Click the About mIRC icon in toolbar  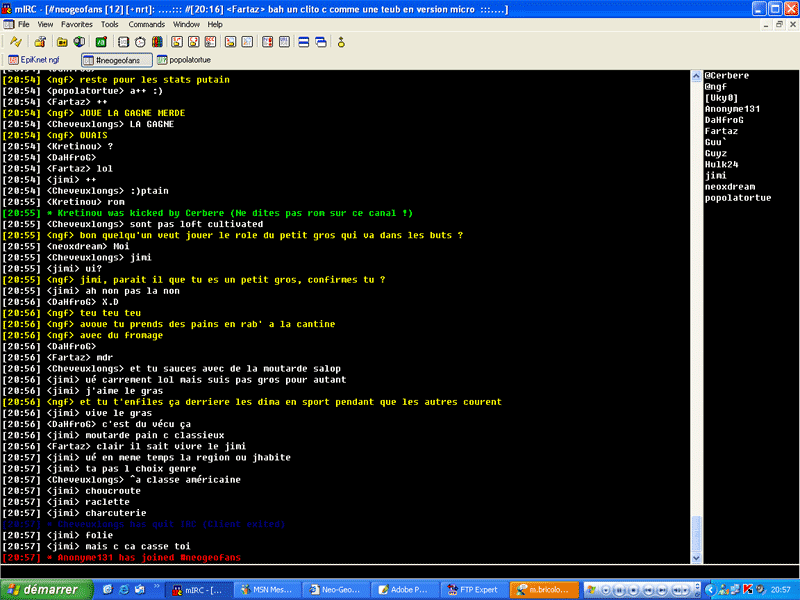tap(341, 42)
